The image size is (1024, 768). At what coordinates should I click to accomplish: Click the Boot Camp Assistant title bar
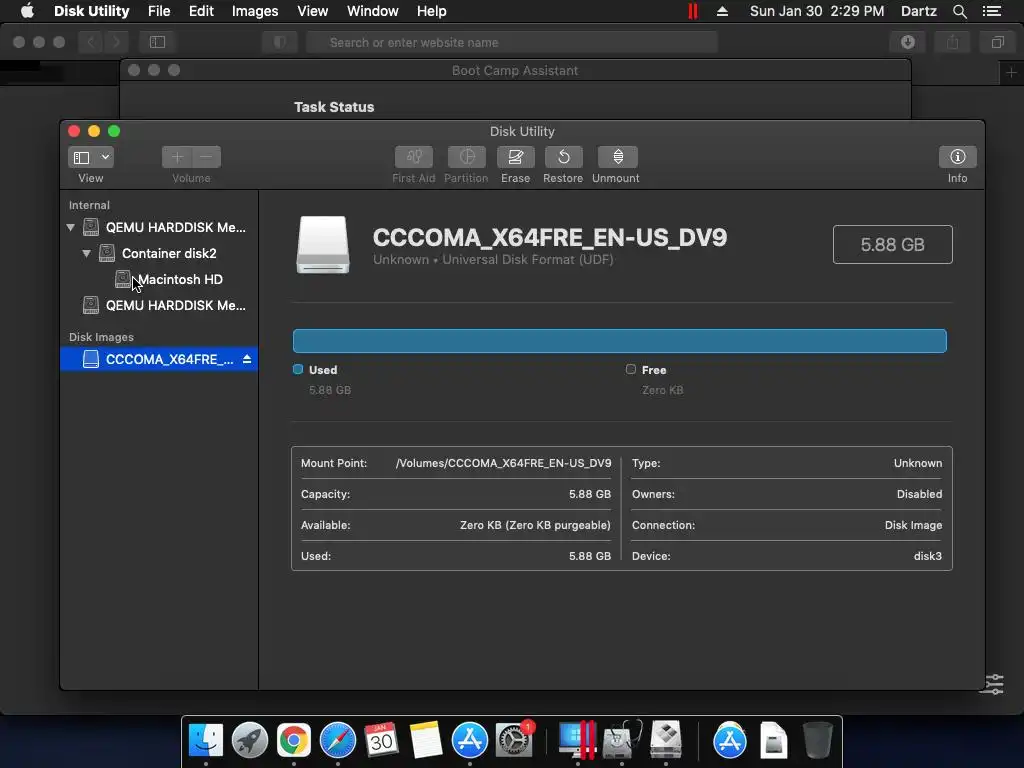515,71
